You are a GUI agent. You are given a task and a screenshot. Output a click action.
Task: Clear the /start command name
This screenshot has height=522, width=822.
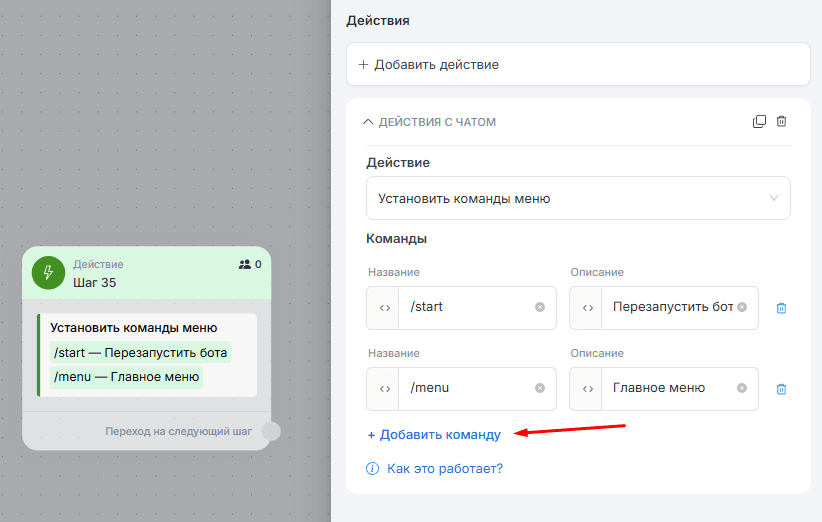tap(539, 307)
